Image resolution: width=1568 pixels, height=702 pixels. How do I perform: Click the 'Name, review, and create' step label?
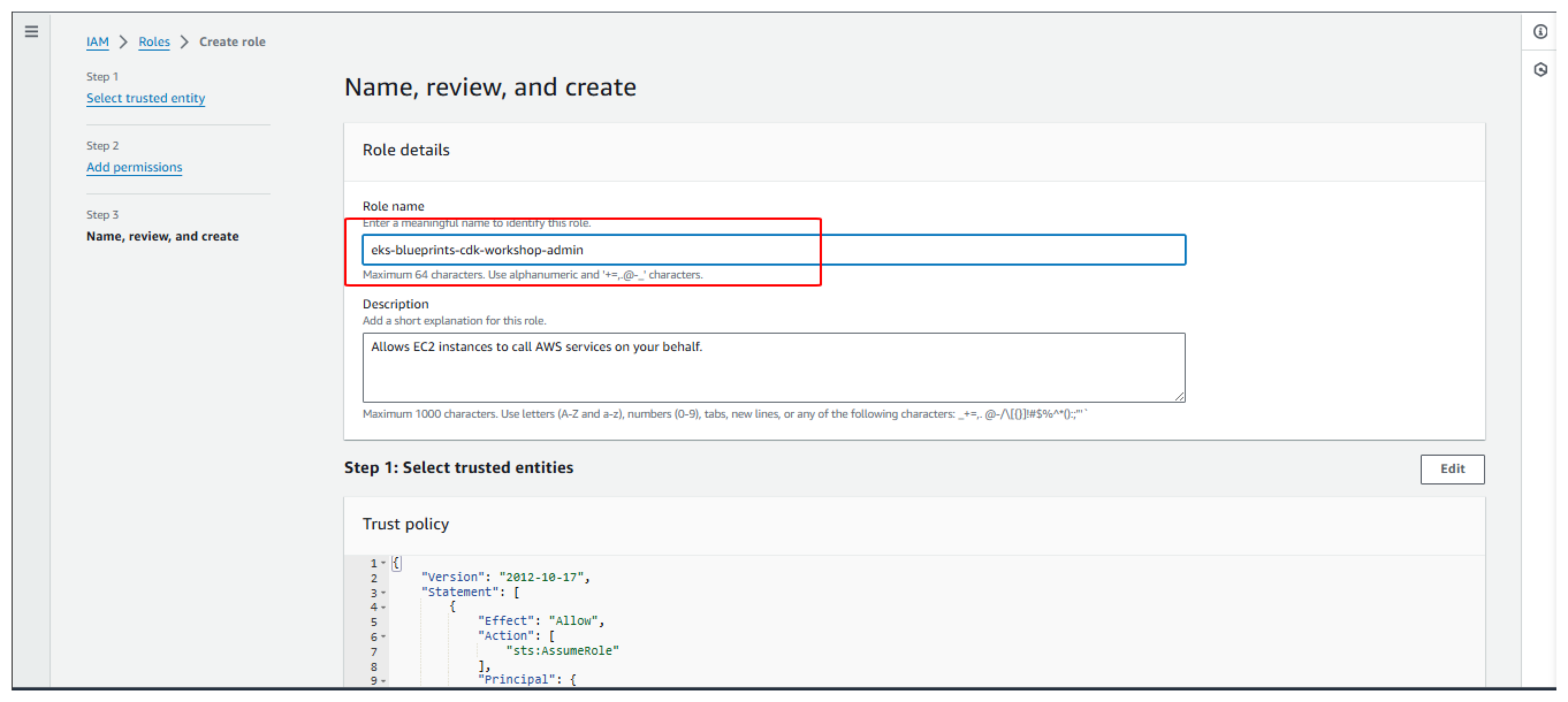[x=163, y=236]
